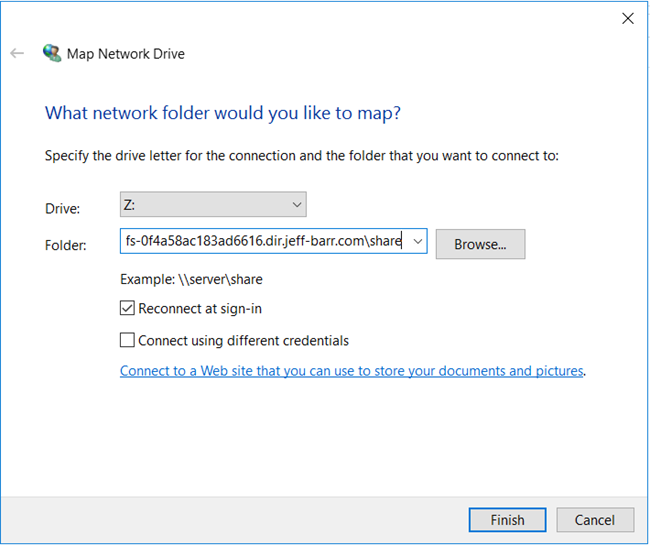Click the Connect using different credentials label text
Image resolution: width=650 pixels, height=546 pixels.
(x=243, y=340)
